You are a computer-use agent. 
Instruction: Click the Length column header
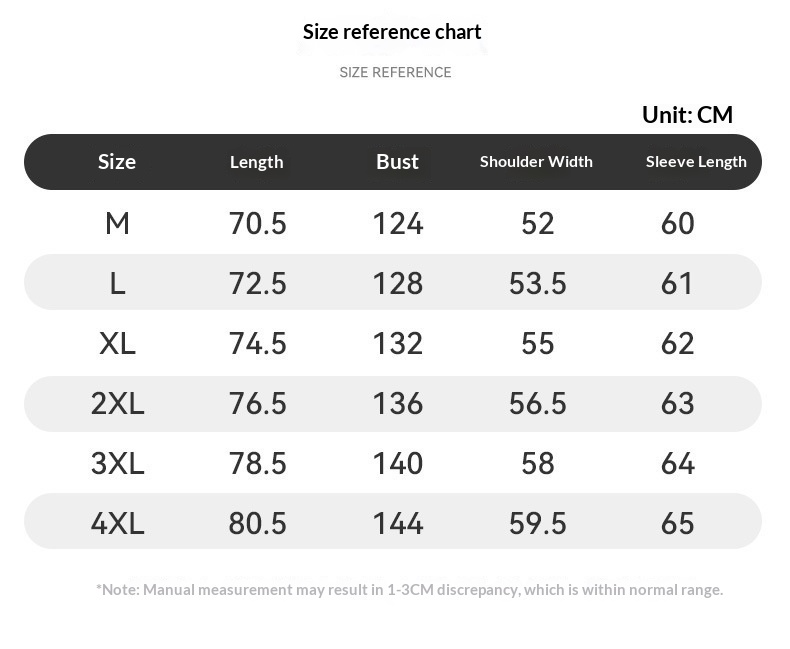257,162
